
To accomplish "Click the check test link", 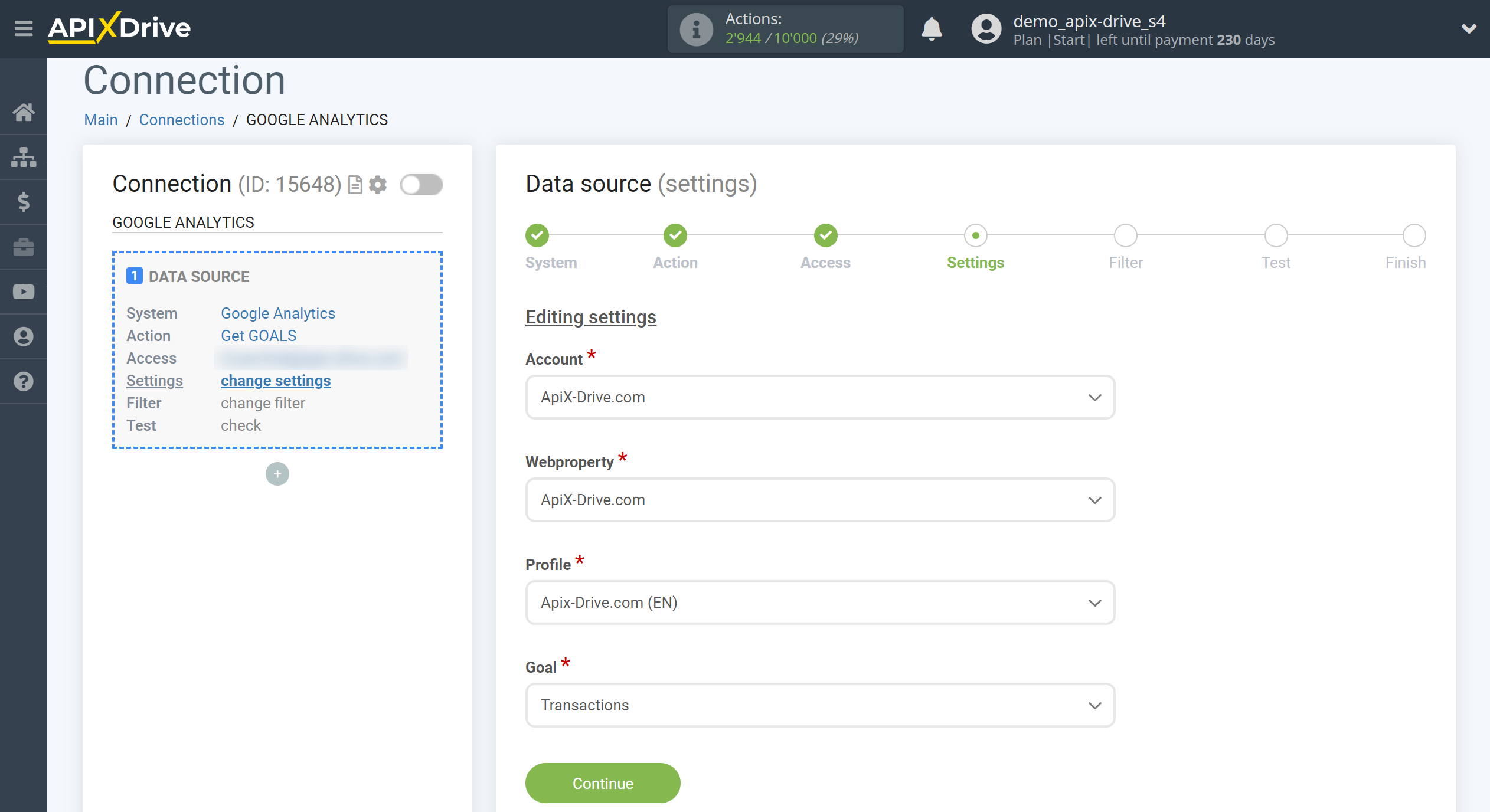I will (241, 425).
